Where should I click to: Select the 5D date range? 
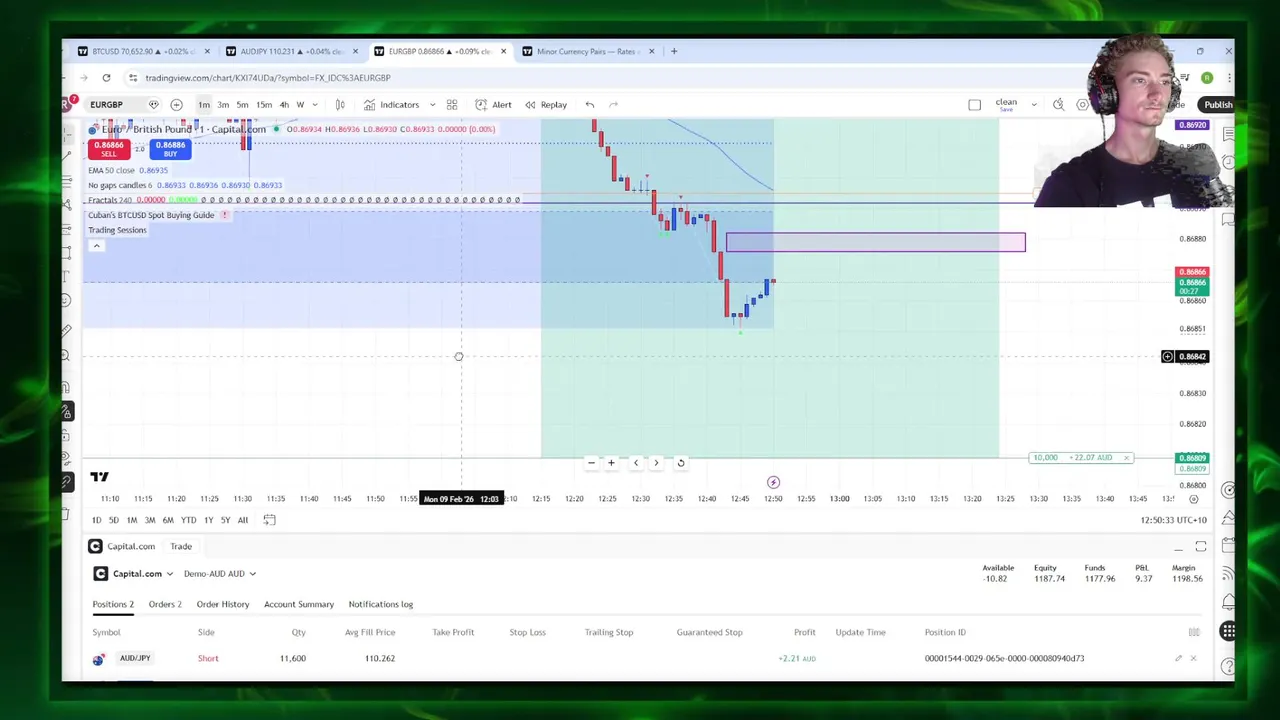[x=114, y=520]
